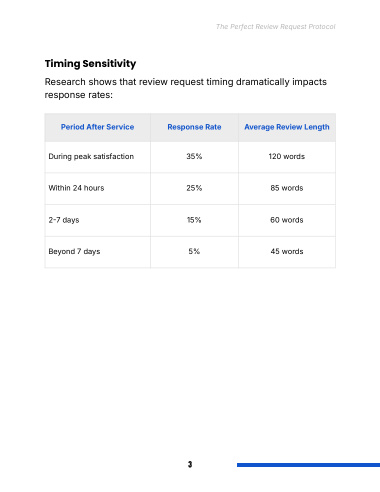Select the 45 words cell
This screenshot has width=380, height=492.
coord(287,251)
